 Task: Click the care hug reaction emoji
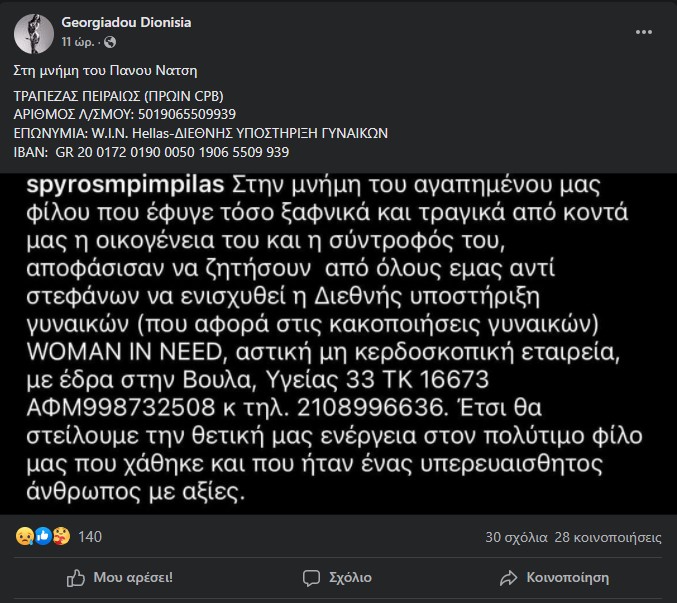[61, 536]
